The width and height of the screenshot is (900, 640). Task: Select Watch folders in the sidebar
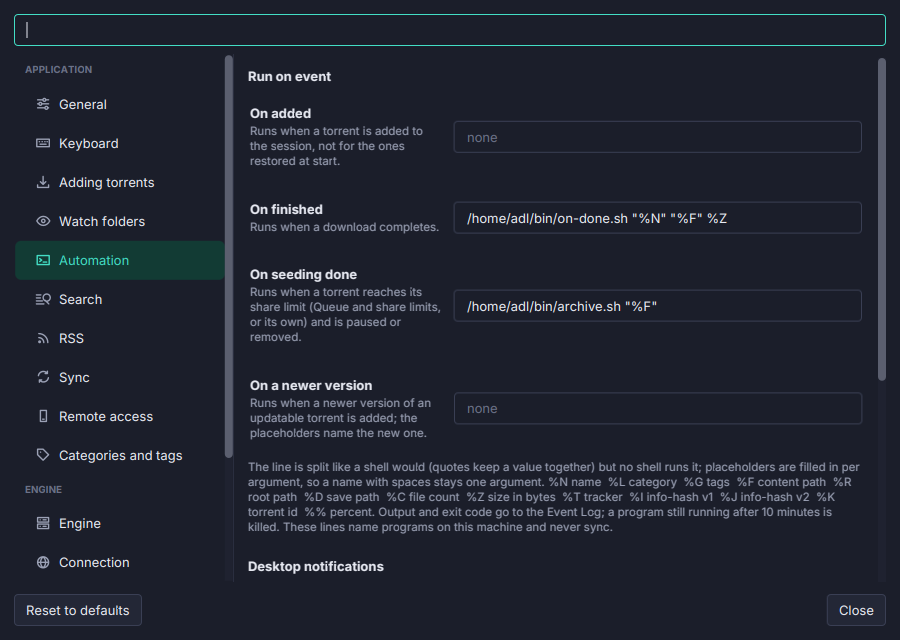[119, 222]
